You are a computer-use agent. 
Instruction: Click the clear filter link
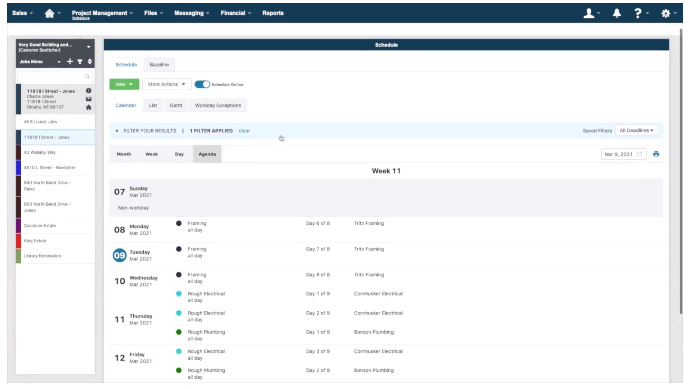(x=244, y=131)
